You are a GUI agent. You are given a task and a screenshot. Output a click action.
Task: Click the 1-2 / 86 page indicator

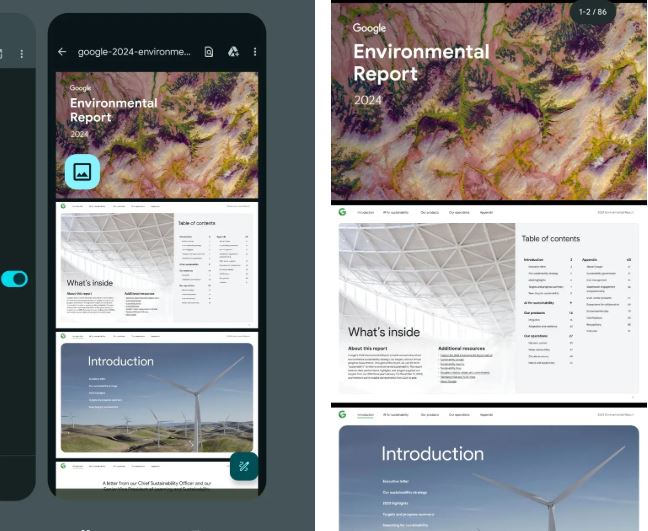click(593, 12)
